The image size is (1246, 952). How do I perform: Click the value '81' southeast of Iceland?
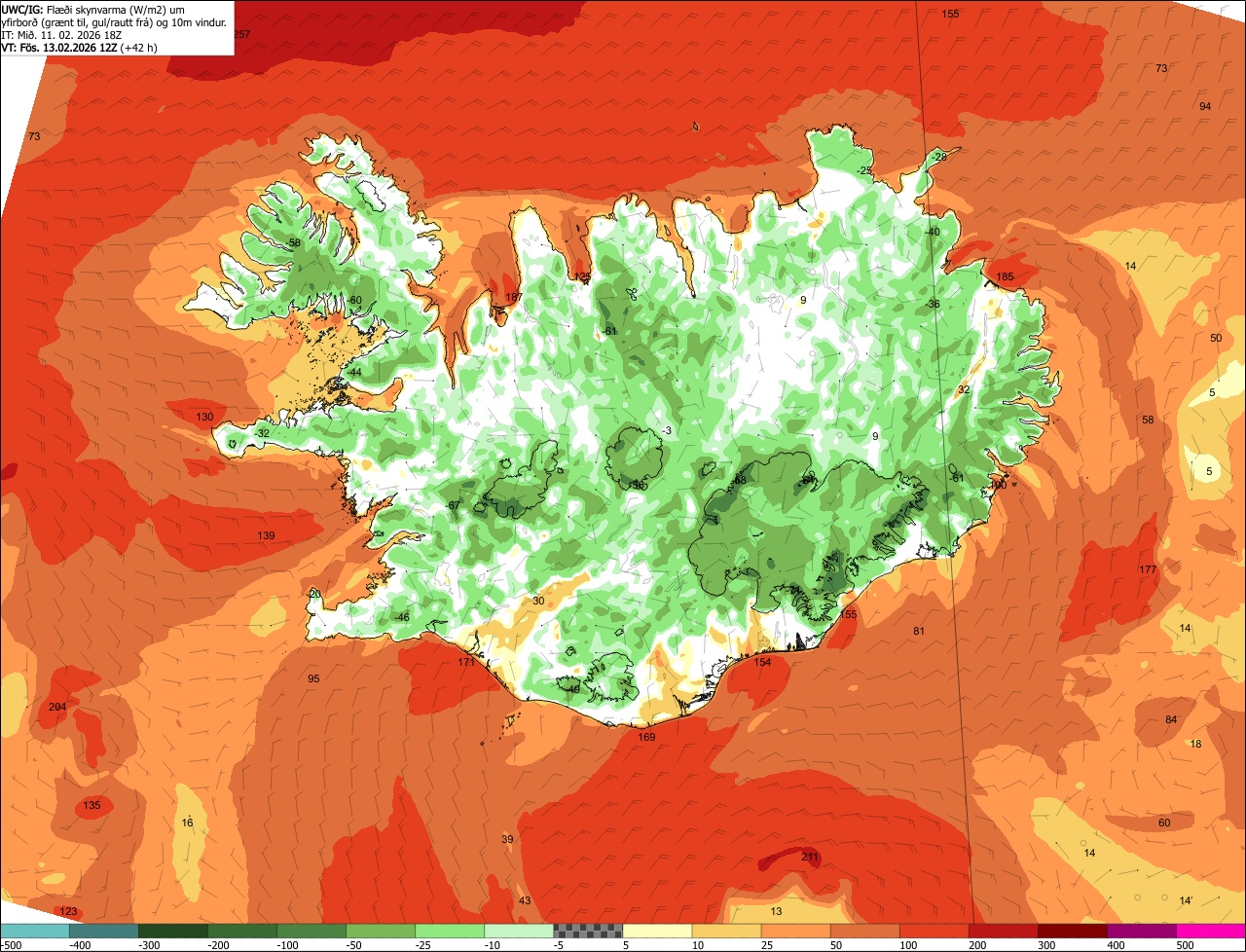(x=919, y=631)
